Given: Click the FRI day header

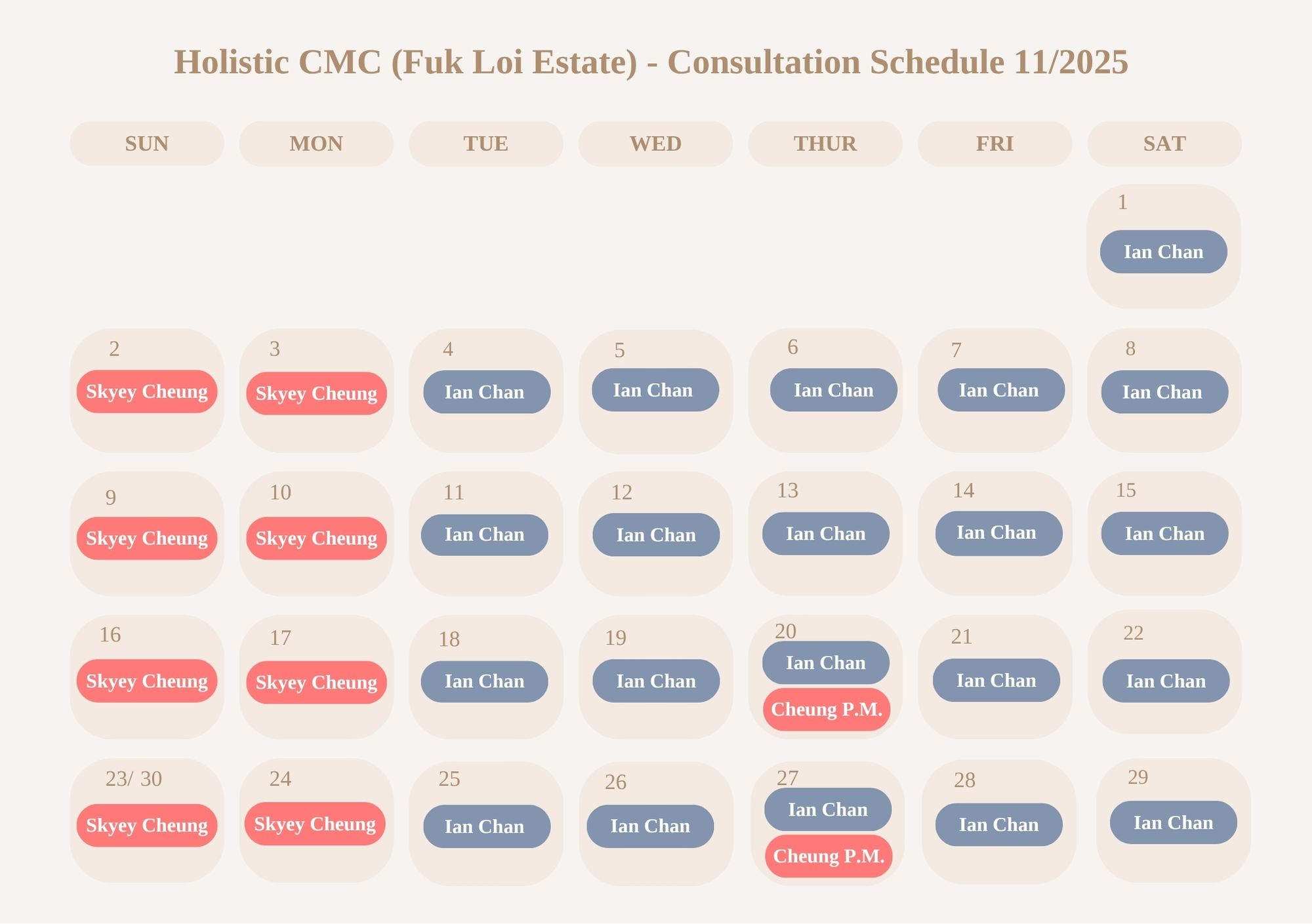Looking at the screenshot, I should pos(994,144).
